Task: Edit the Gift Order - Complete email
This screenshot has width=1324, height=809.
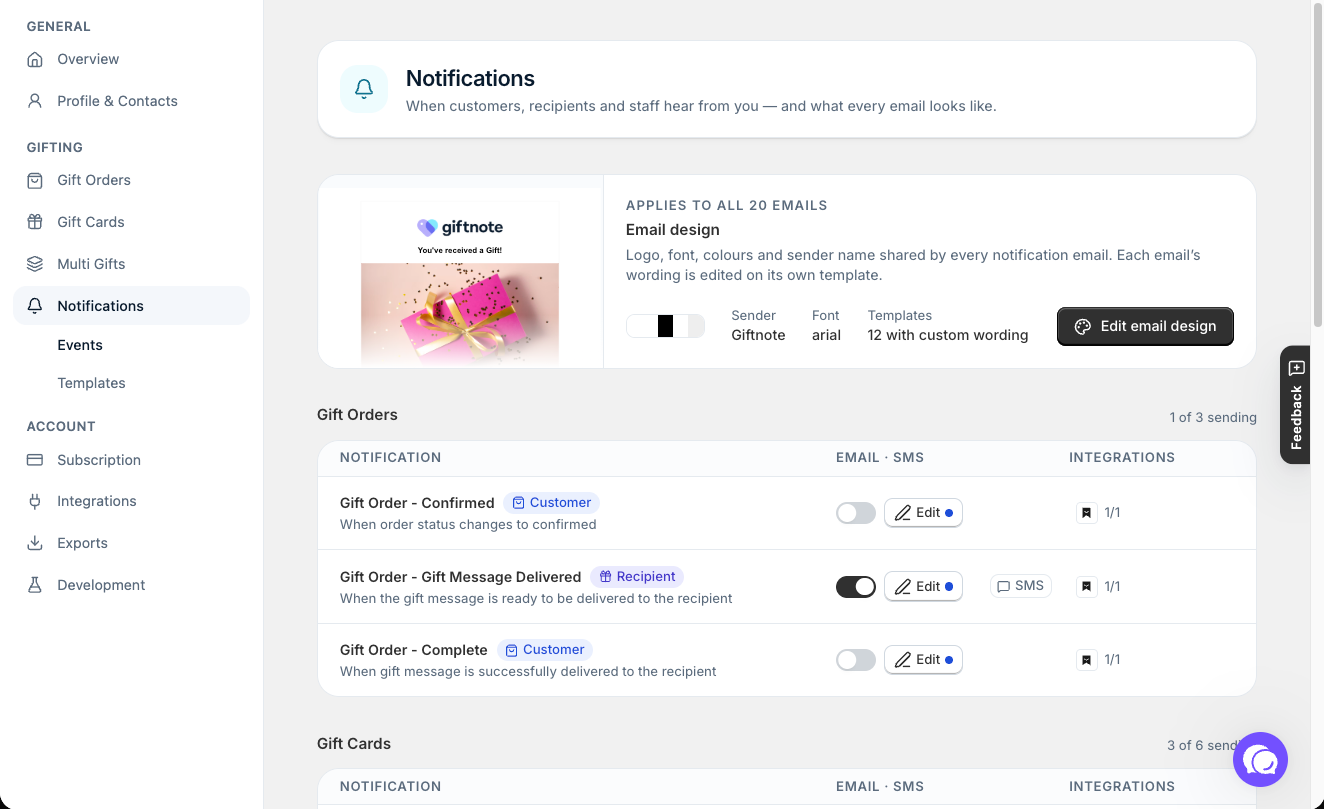Action: (x=923, y=660)
